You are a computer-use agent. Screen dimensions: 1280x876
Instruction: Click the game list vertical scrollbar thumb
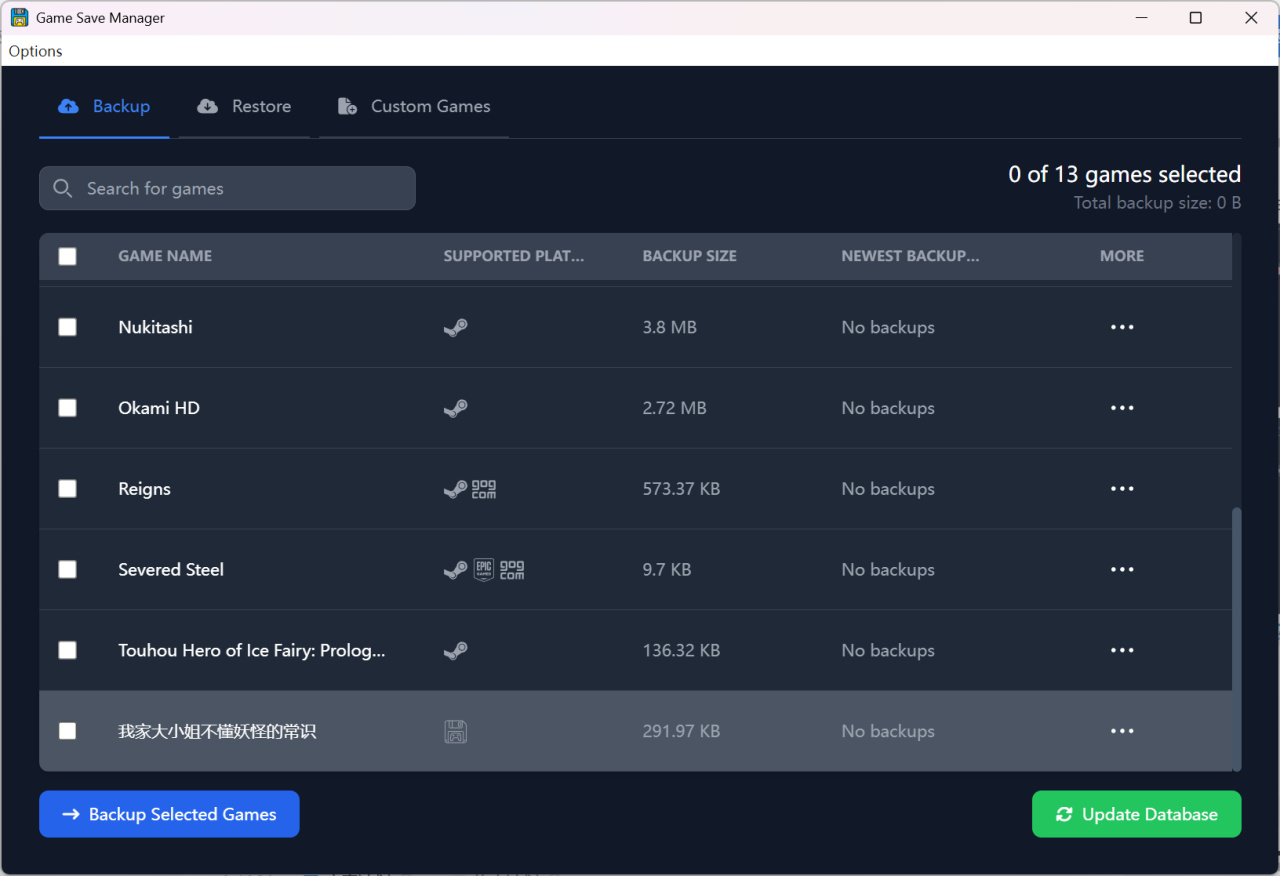pos(1237,639)
